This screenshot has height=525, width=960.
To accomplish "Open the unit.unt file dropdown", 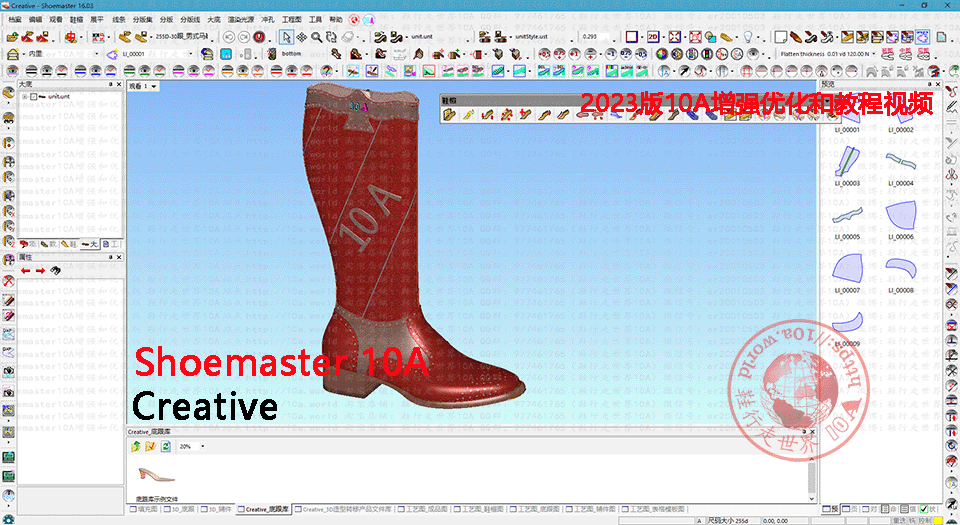I will [x=468, y=39].
